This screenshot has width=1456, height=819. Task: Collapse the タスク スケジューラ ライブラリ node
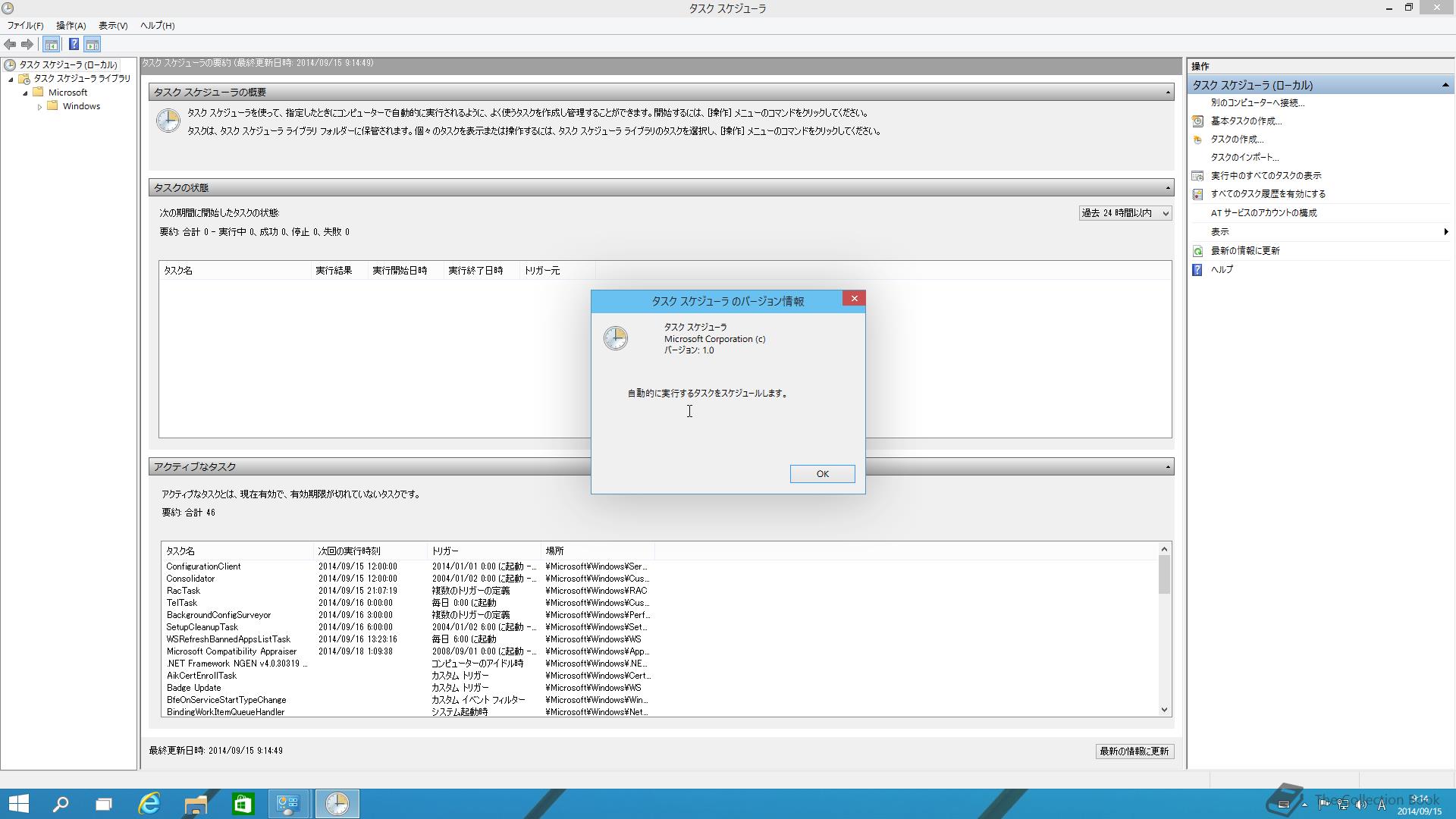click(x=11, y=79)
